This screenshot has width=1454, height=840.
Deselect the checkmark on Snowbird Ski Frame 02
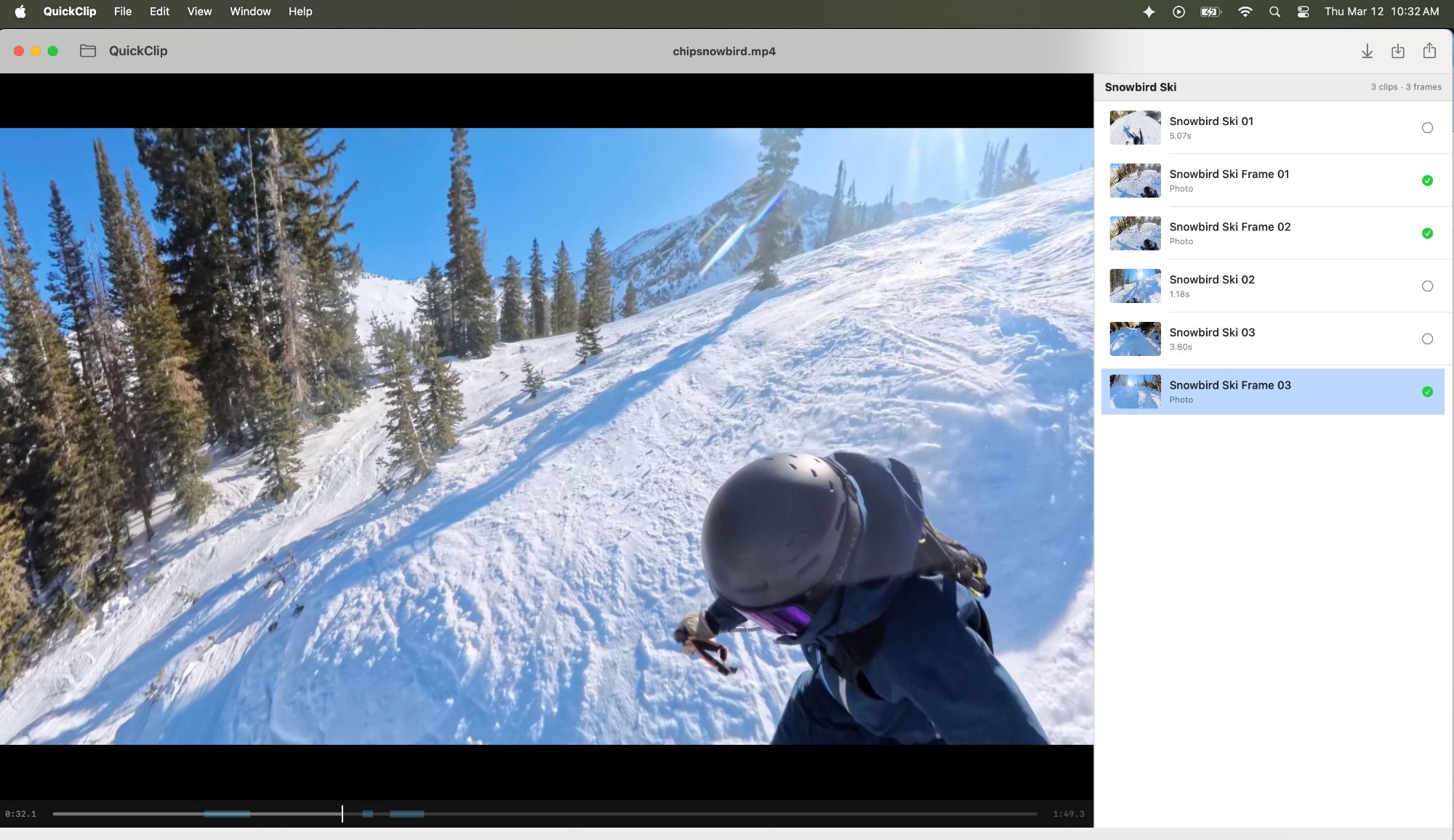[x=1427, y=233]
